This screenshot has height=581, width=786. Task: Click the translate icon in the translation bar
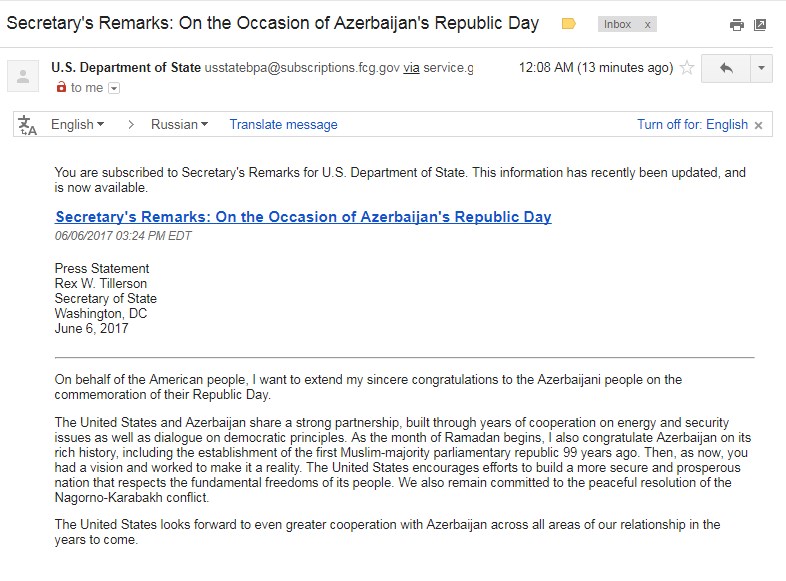point(27,125)
